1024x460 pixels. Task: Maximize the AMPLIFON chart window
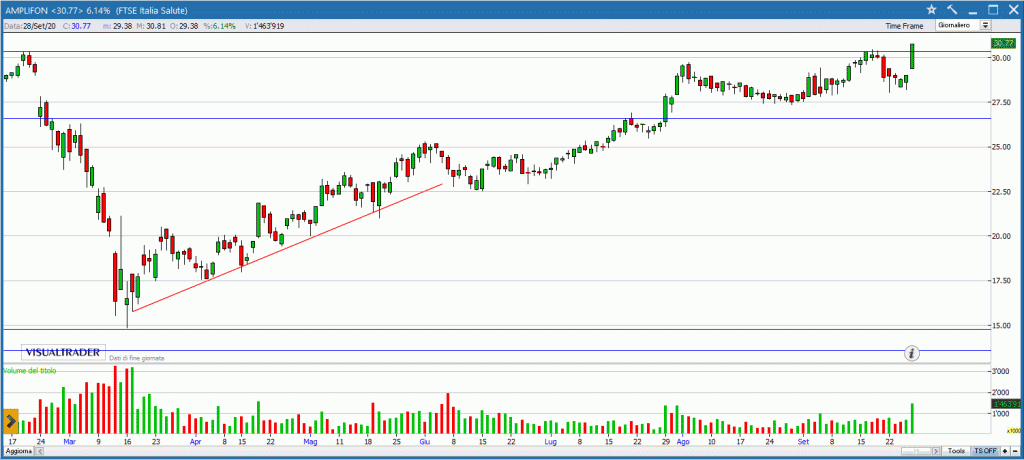click(993, 9)
